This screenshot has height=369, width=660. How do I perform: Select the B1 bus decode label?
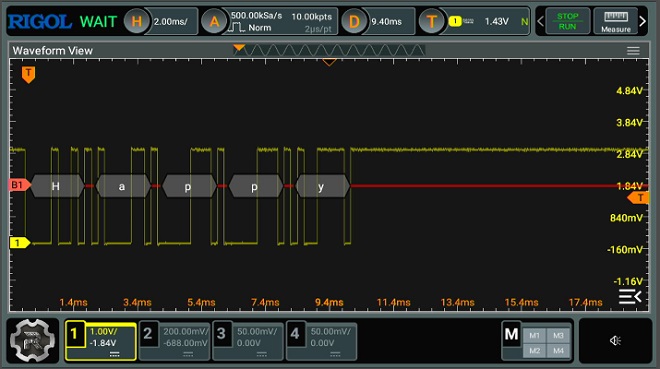(x=19, y=185)
